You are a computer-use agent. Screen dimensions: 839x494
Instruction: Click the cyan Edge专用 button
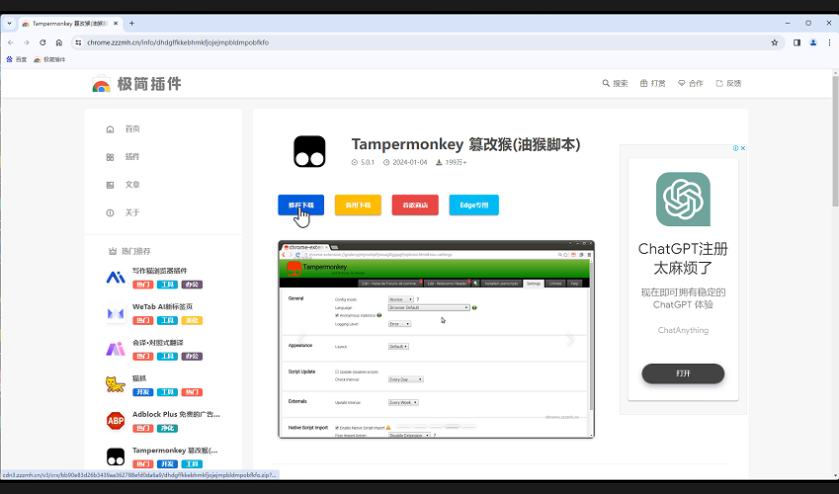coord(474,205)
